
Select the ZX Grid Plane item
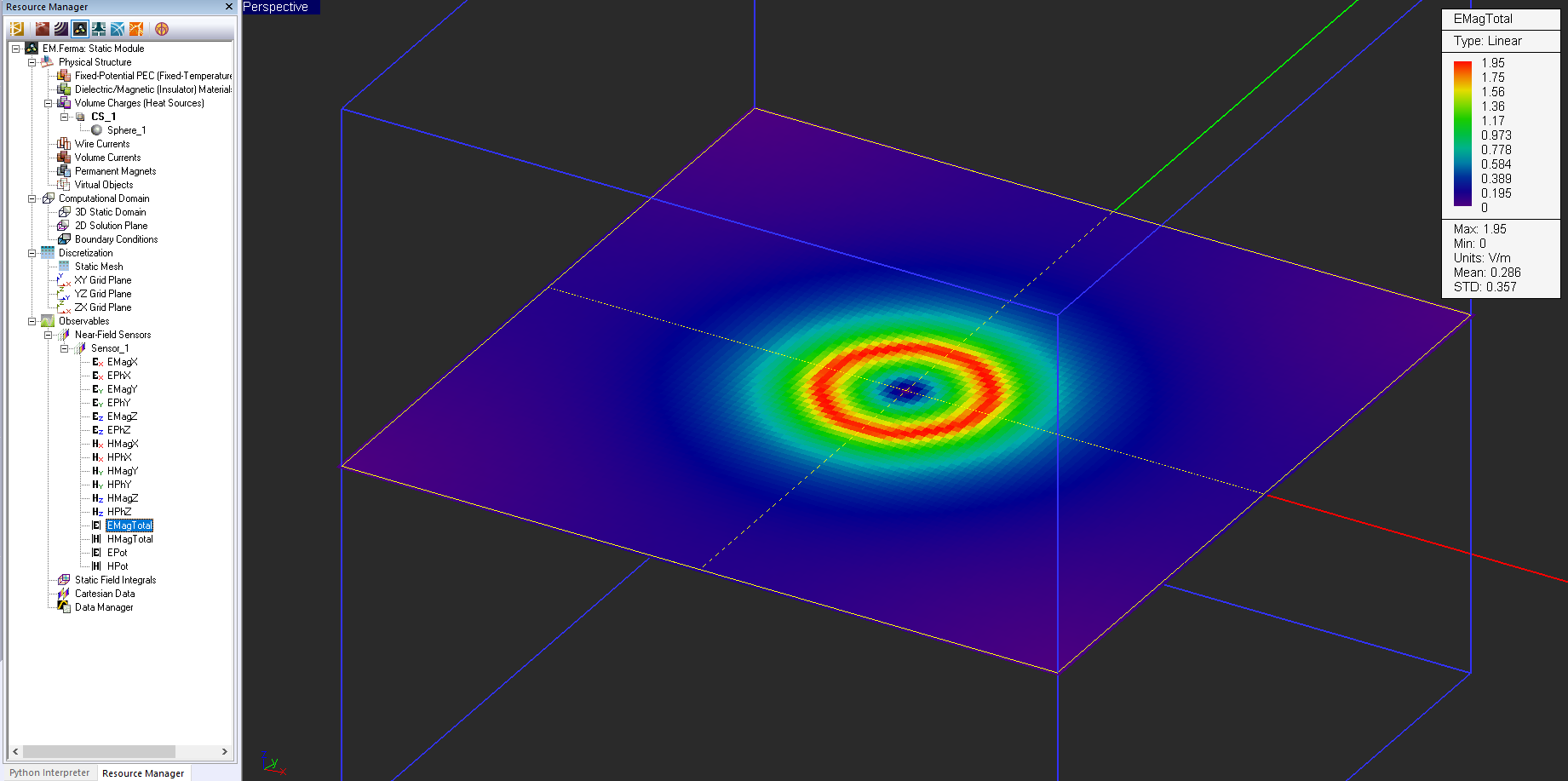tap(103, 307)
